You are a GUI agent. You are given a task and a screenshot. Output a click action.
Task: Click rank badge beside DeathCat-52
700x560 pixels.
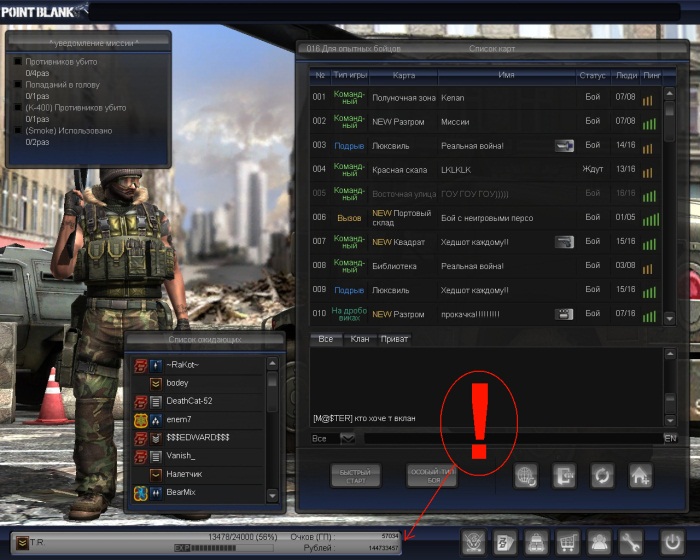pyautogui.click(x=155, y=402)
